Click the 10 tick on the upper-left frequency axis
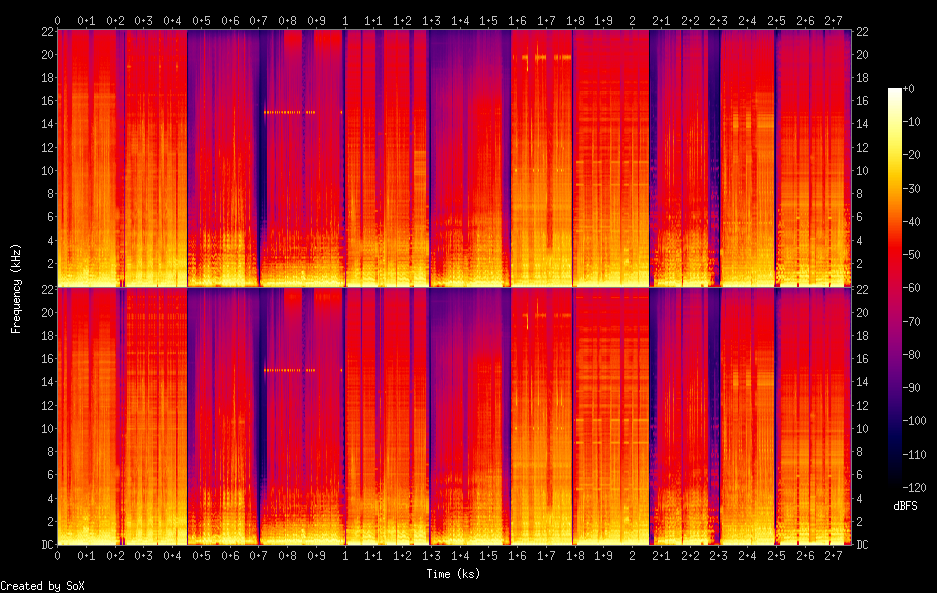The width and height of the screenshot is (937, 593). coord(44,170)
